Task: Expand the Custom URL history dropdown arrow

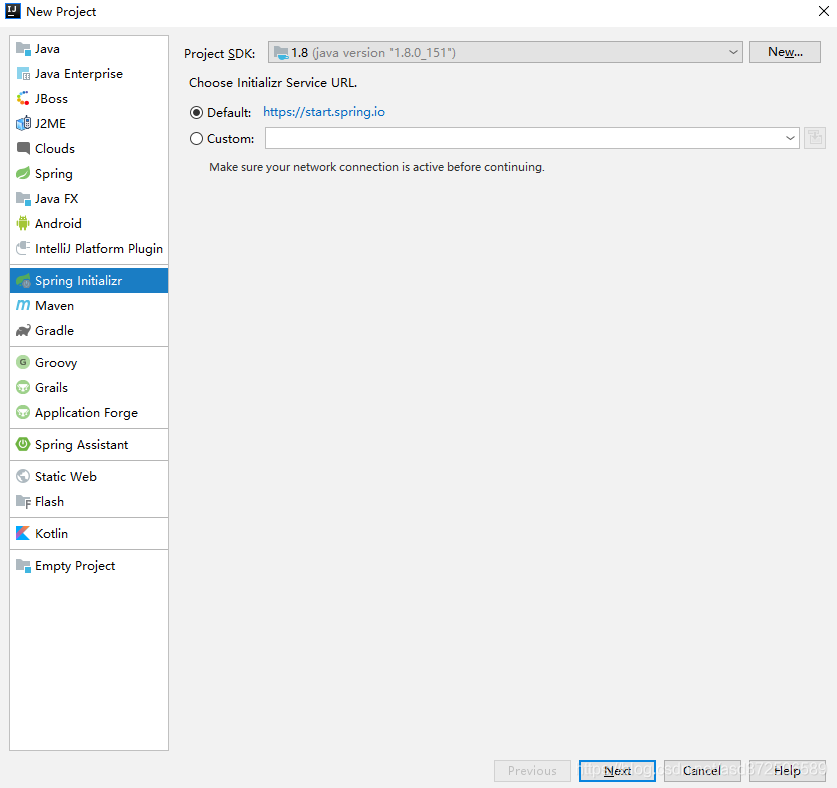Action: [790, 138]
